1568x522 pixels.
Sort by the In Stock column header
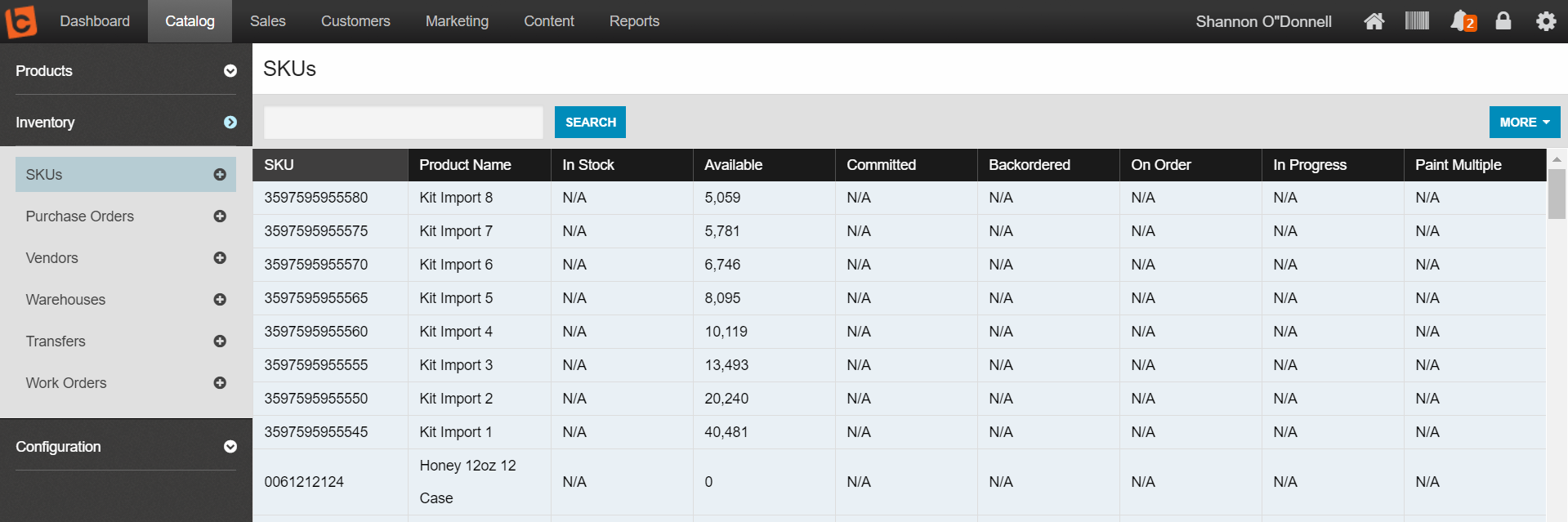tap(622, 165)
